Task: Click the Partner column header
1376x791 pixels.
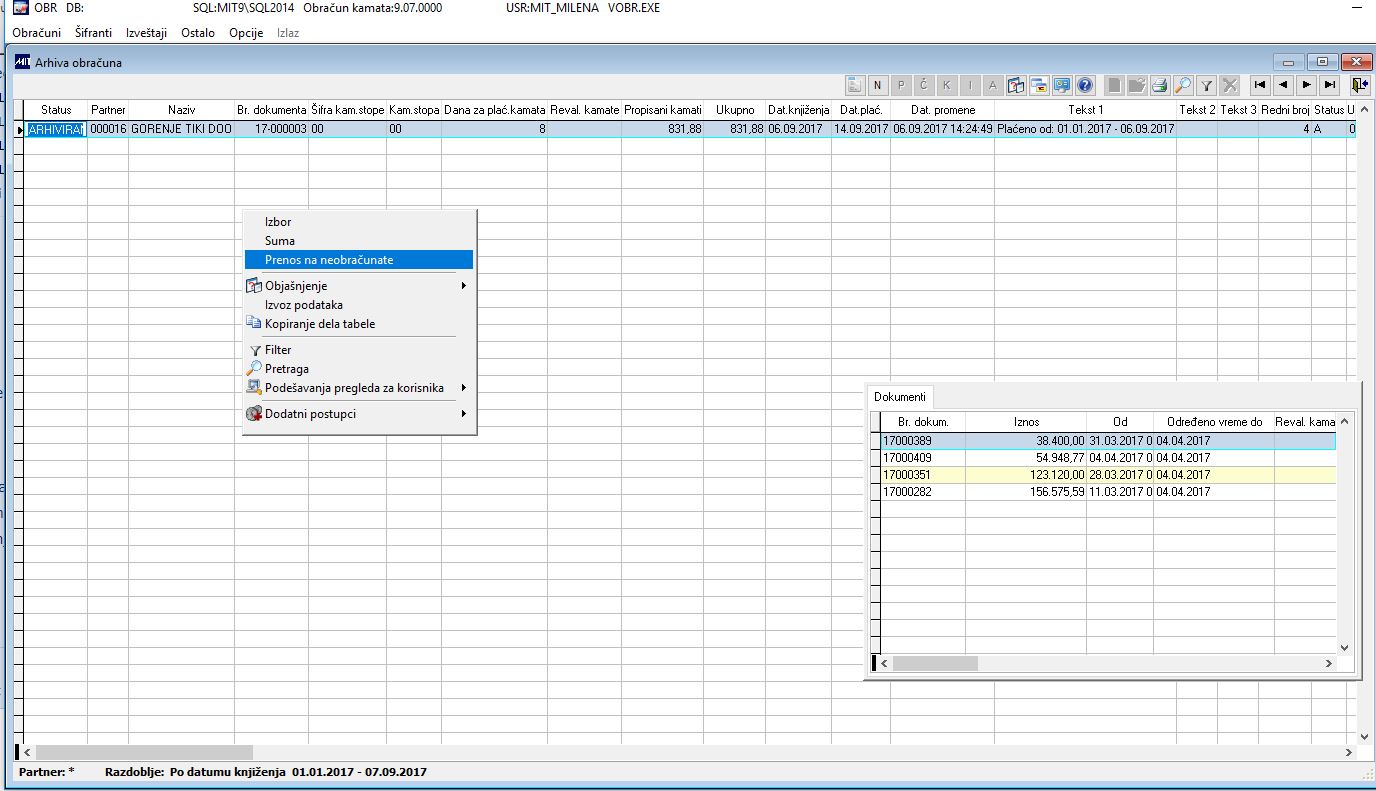Action: pos(108,110)
